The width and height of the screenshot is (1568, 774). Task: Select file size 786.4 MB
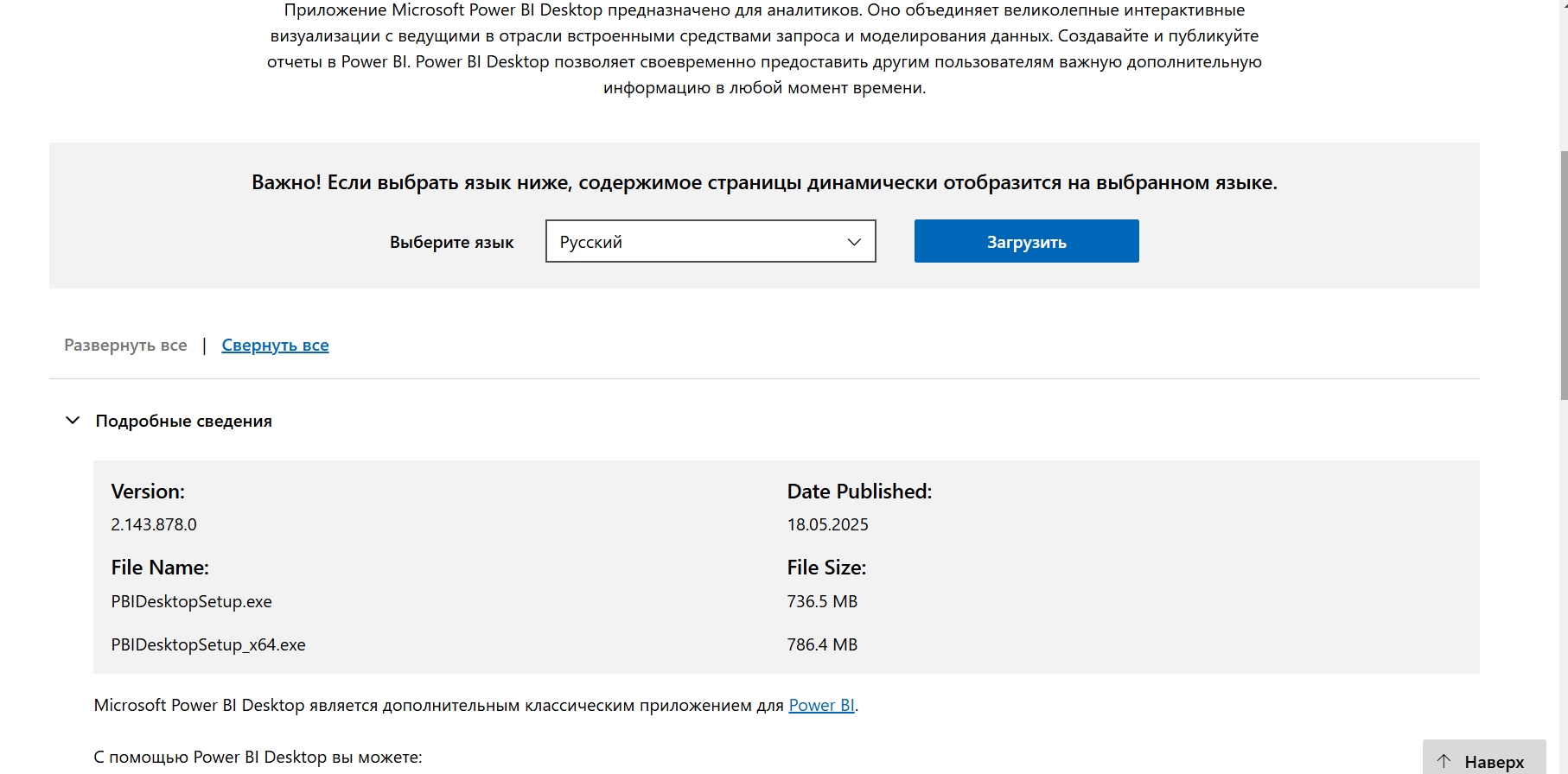(x=822, y=644)
